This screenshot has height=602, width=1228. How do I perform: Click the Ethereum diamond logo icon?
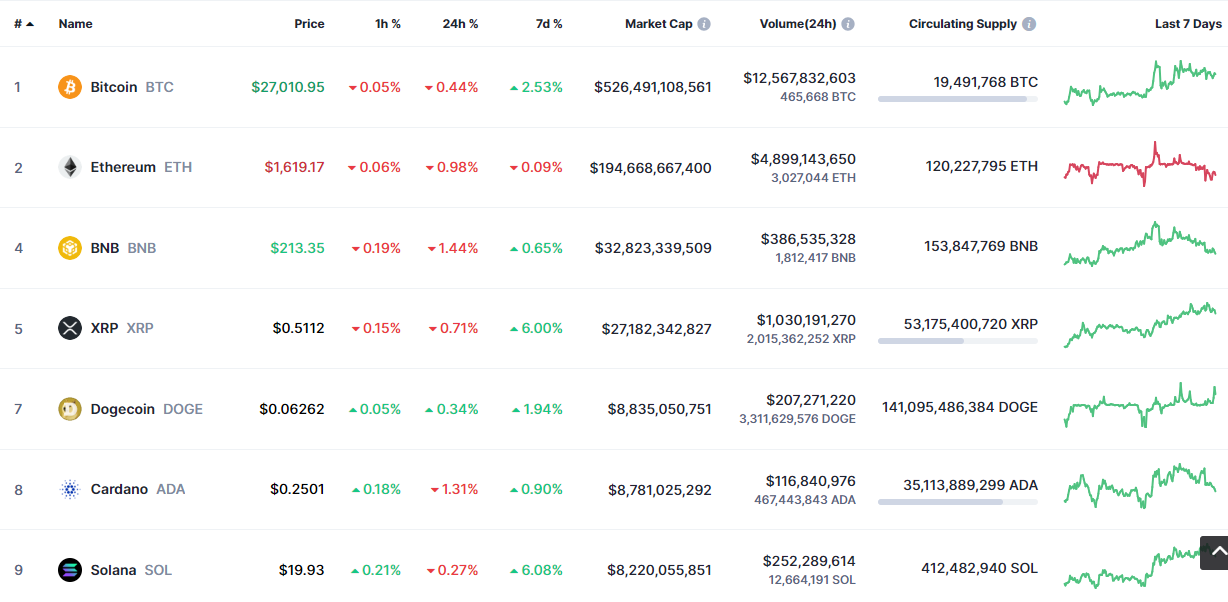pos(70,167)
